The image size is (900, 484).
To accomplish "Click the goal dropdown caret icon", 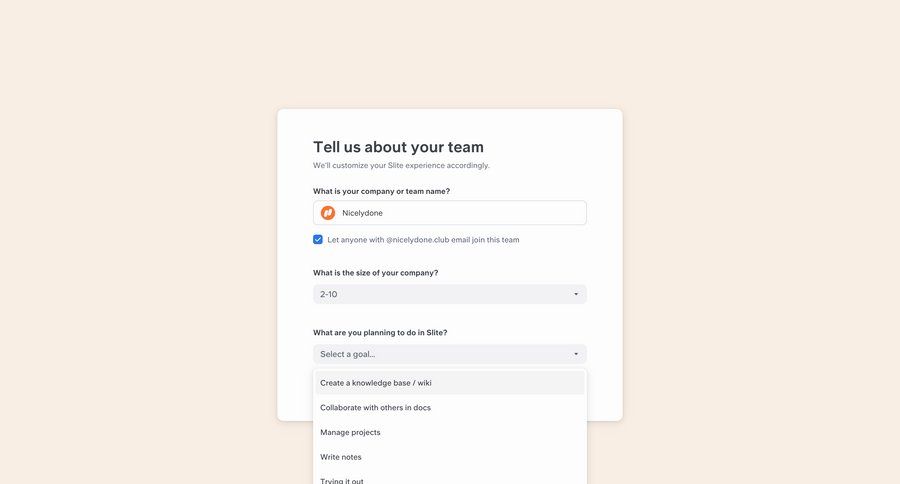I will click(576, 354).
